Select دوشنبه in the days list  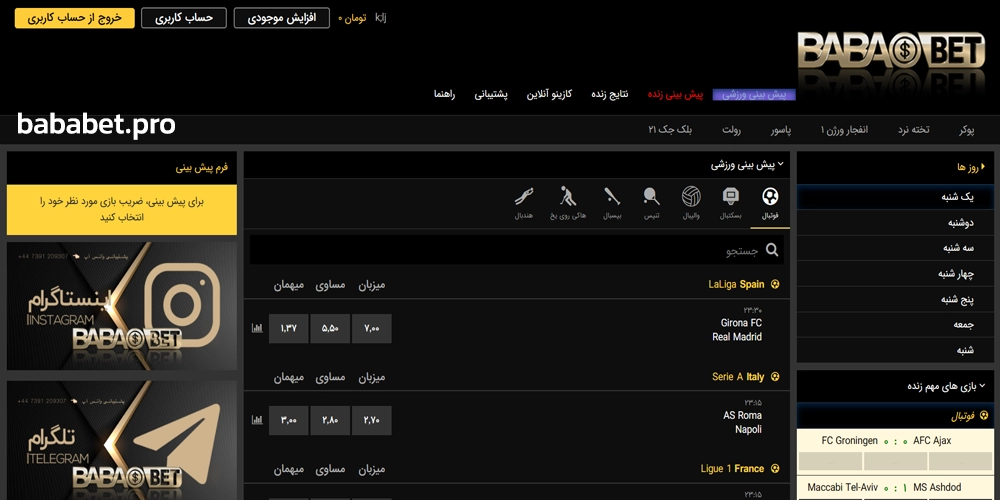click(x=895, y=223)
